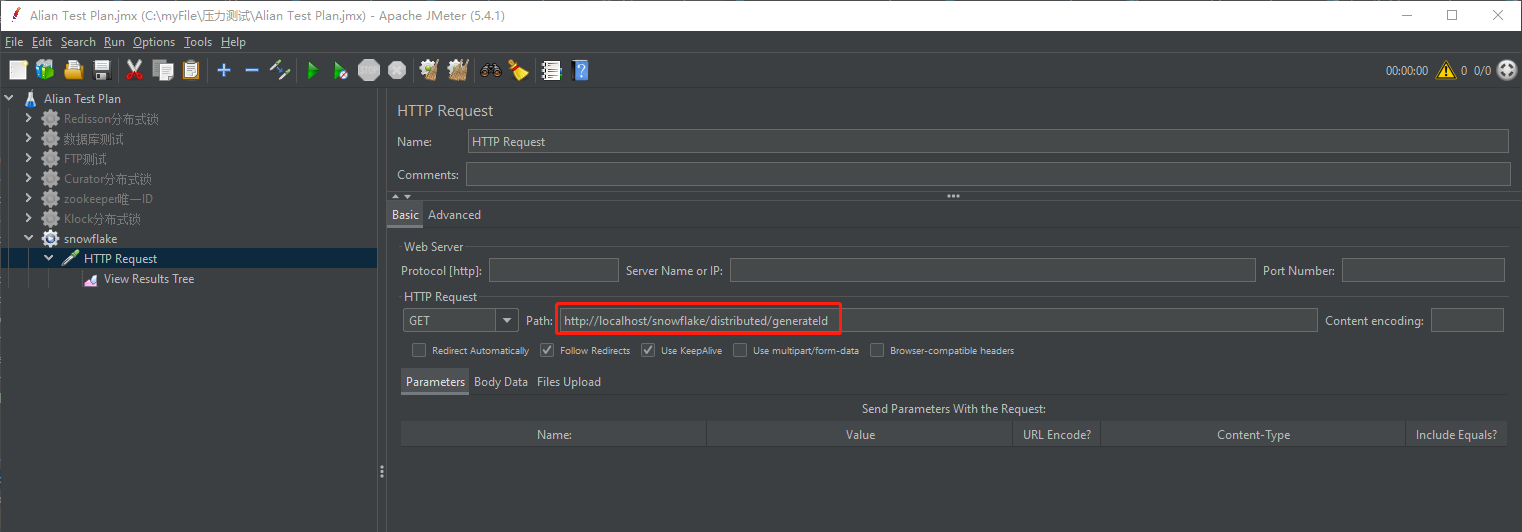The image size is (1522, 532).
Task: Save the test plan with floppy icon
Action: (101, 70)
